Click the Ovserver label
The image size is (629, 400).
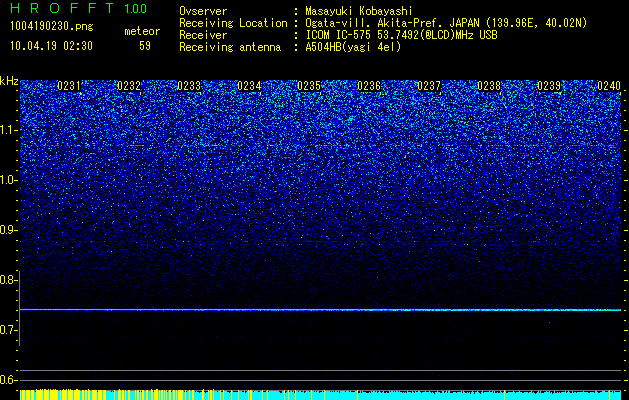203,11
